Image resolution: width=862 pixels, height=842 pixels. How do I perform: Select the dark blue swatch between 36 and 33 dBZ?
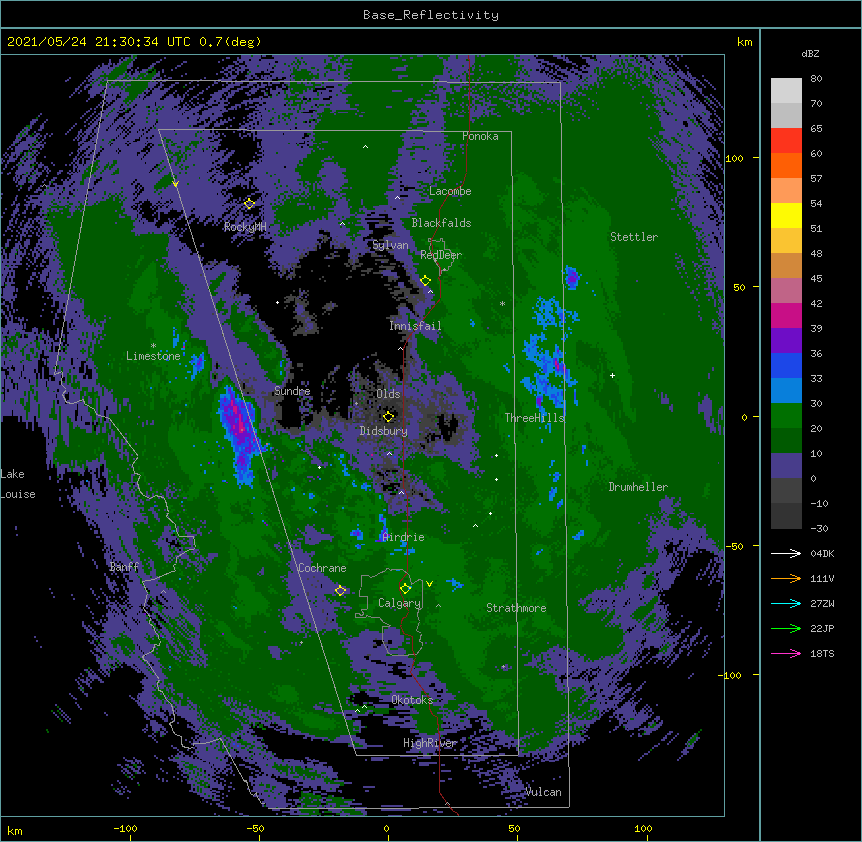(x=786, y=365)
